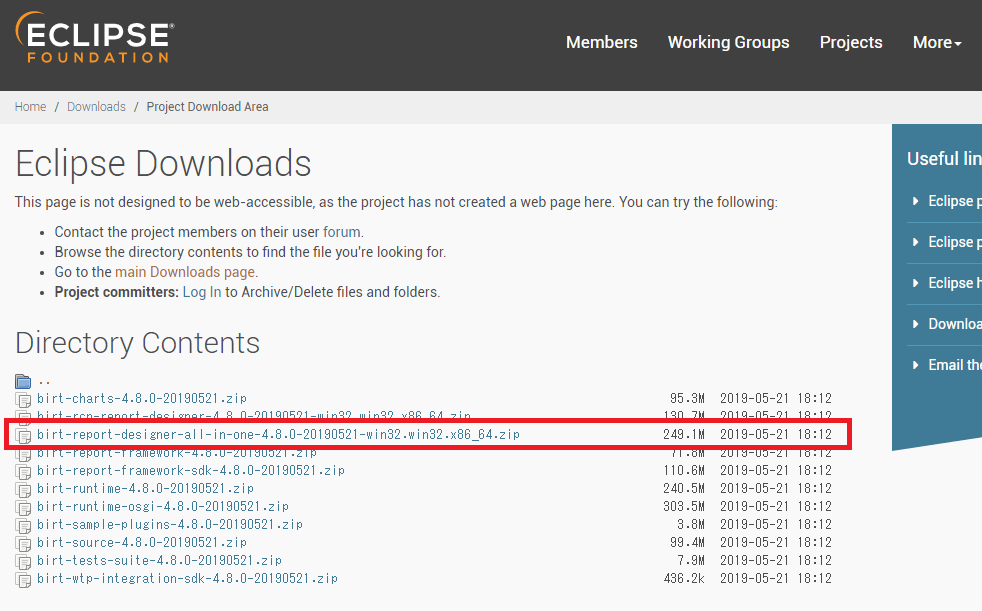Open the main Downloads page link
This screenshot has height=611, width=982.
(185, 272)
